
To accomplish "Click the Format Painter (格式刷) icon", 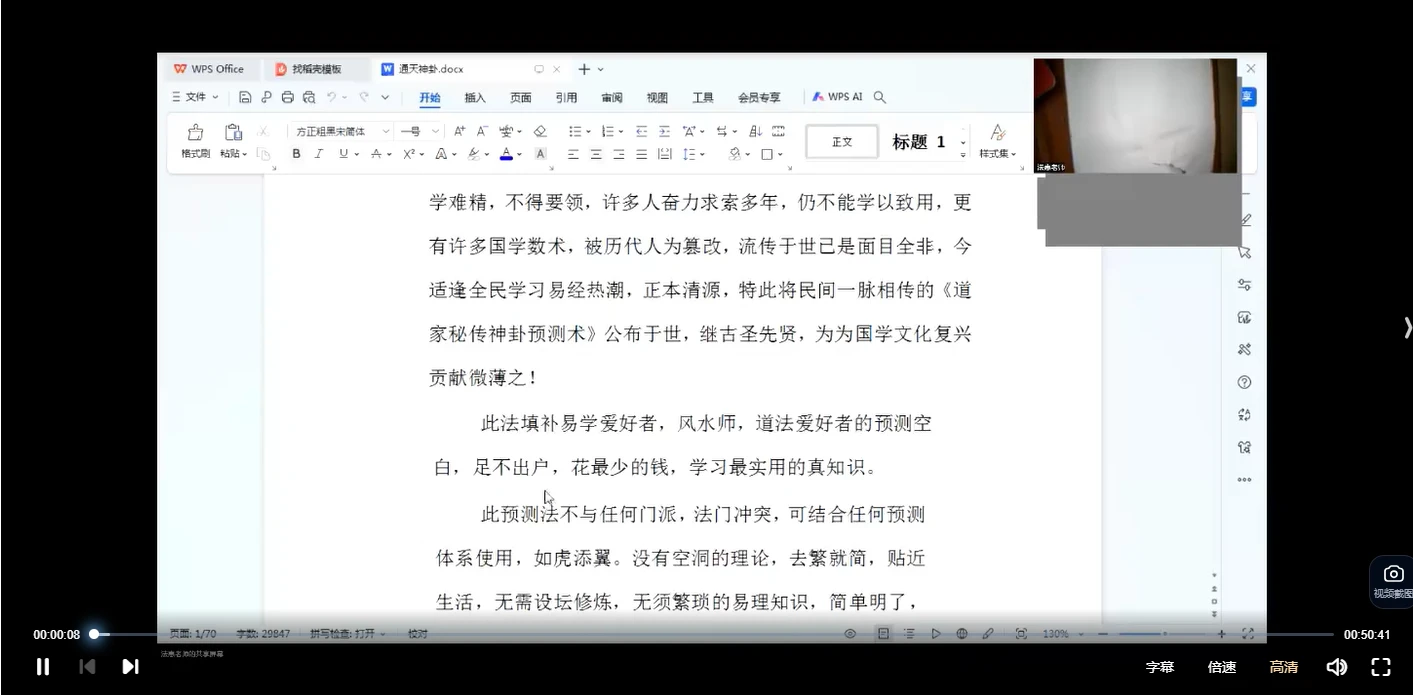I will (x=195, y=133).
